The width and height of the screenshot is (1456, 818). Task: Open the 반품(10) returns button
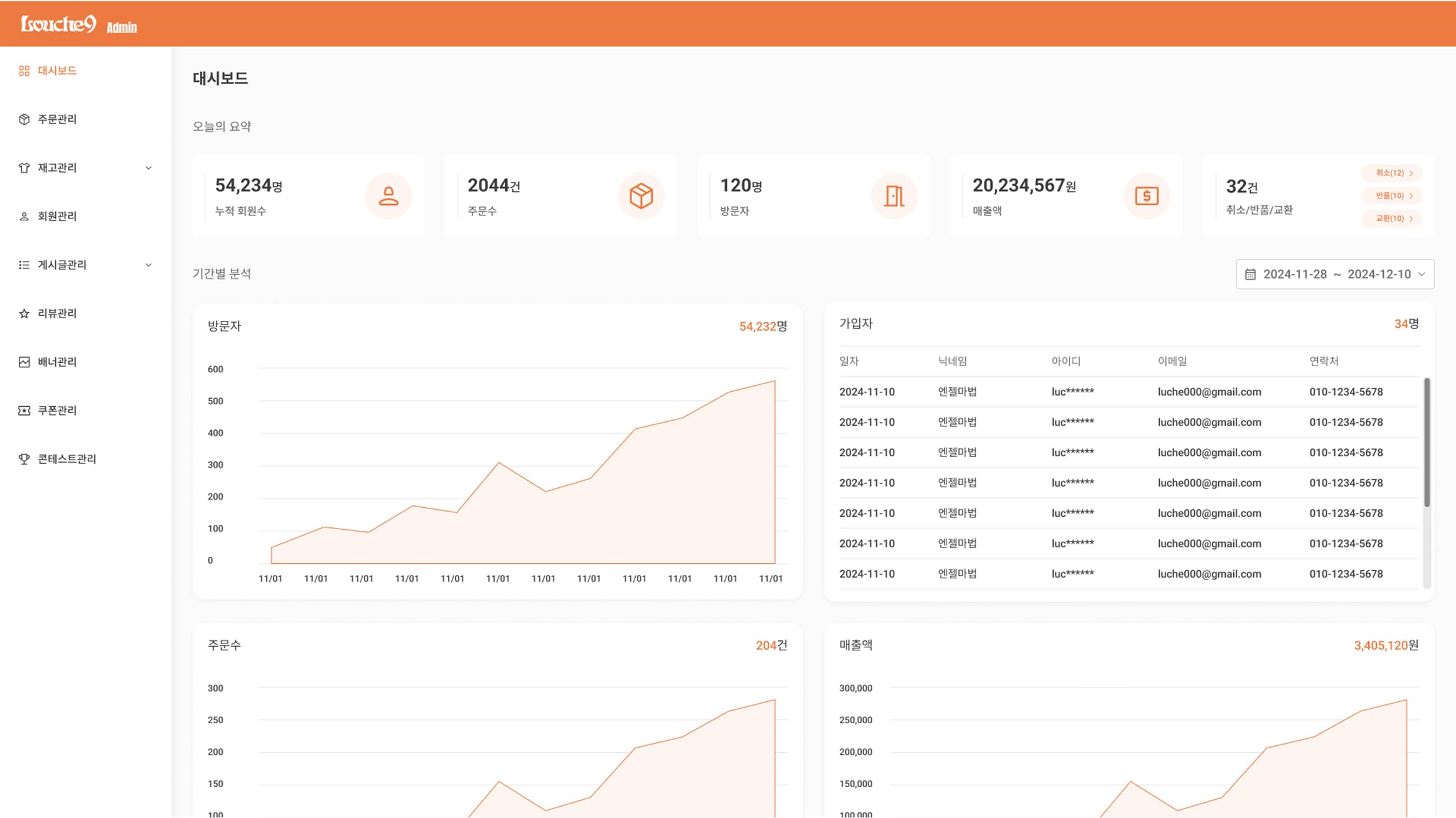tap(1392, 196)
